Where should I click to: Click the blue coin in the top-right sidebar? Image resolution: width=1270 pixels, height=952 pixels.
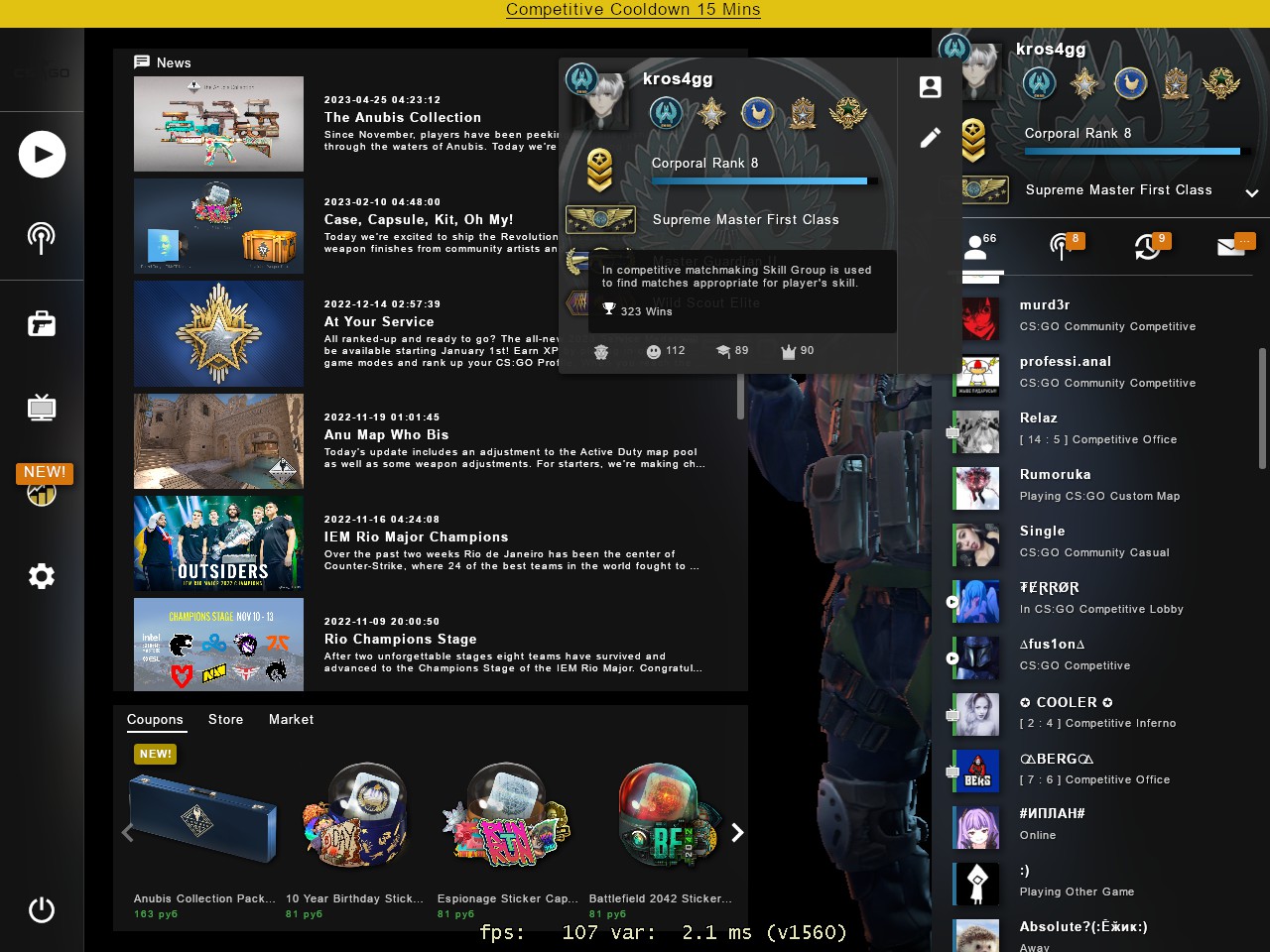pyautogui.click(x=1130, y=83)
